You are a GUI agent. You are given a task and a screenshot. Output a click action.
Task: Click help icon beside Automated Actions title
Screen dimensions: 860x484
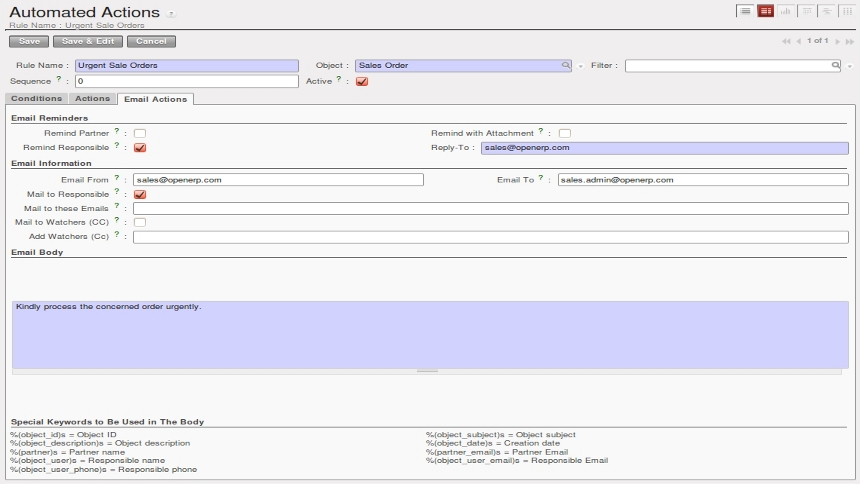pyautogui.click(x=171, y=14)
